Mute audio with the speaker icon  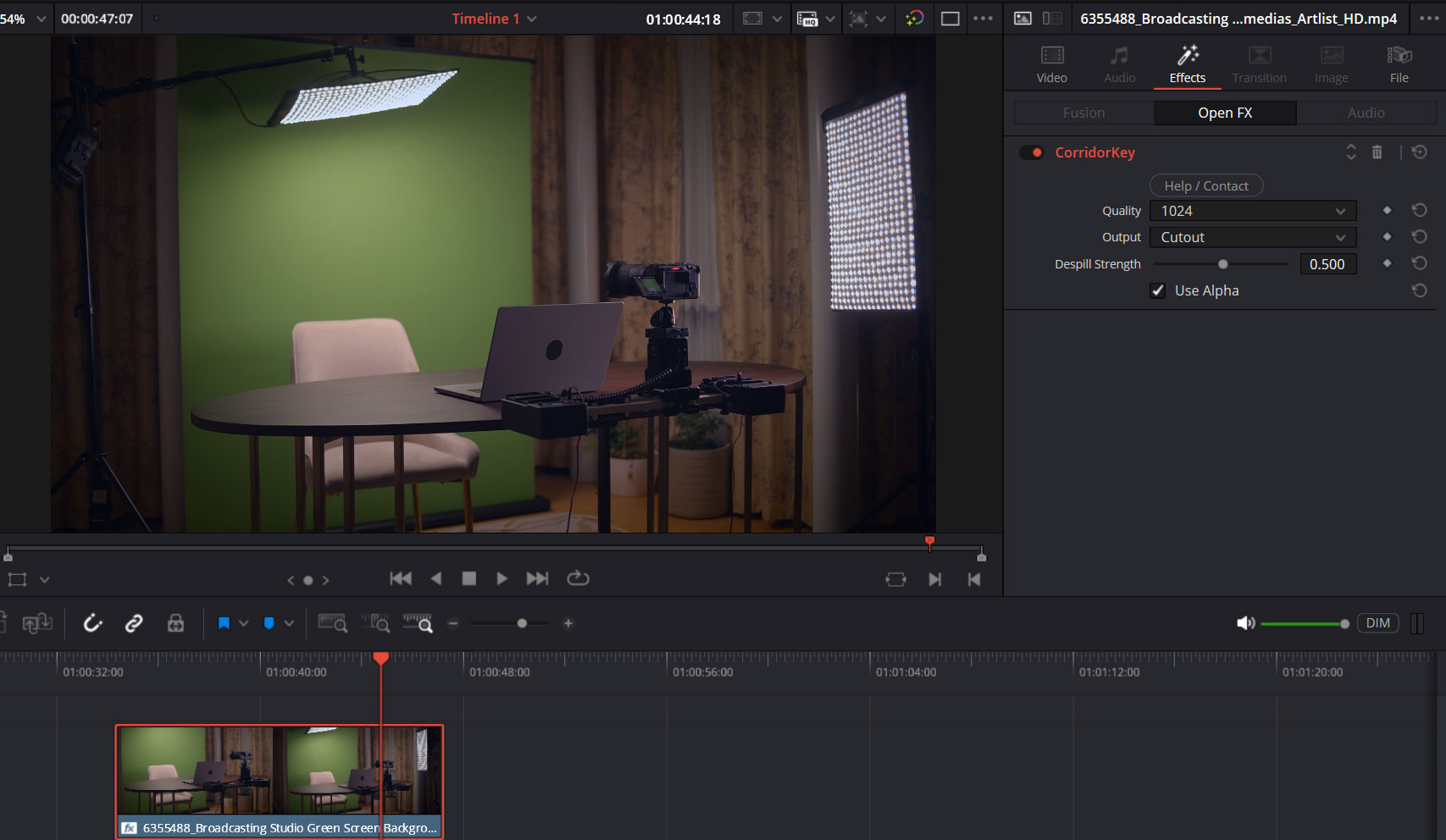[1244, 623]
